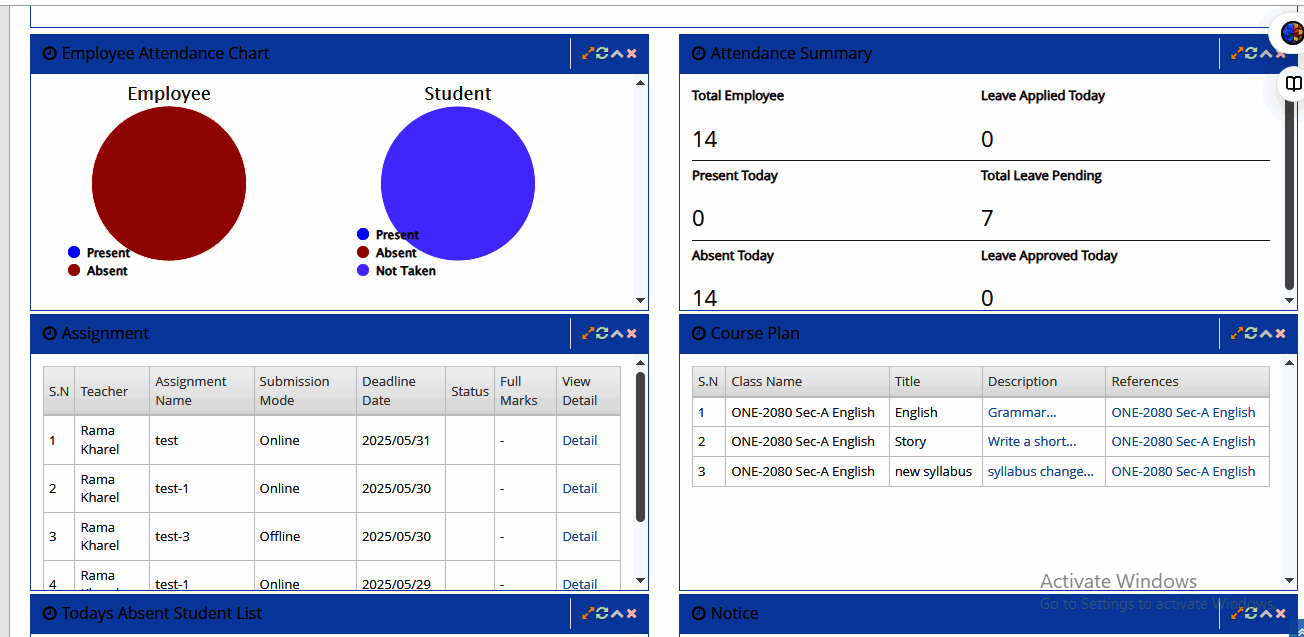
Task: Refresh the Employee Attendance Chart panel
Action: pyautogui.click(x=602, y=53)
